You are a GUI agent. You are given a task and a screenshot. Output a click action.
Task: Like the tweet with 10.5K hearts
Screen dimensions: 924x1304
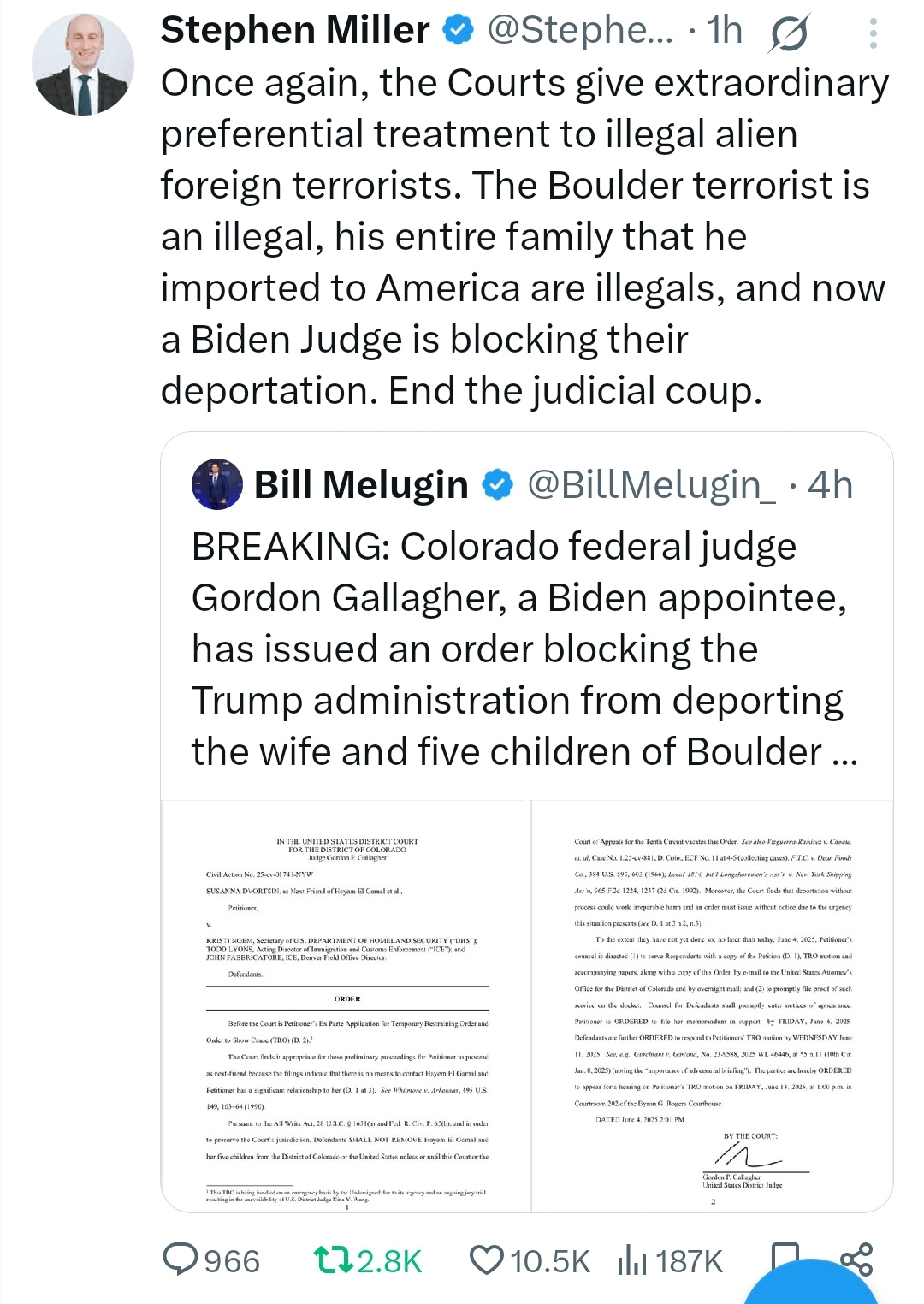coord(487,1260)
